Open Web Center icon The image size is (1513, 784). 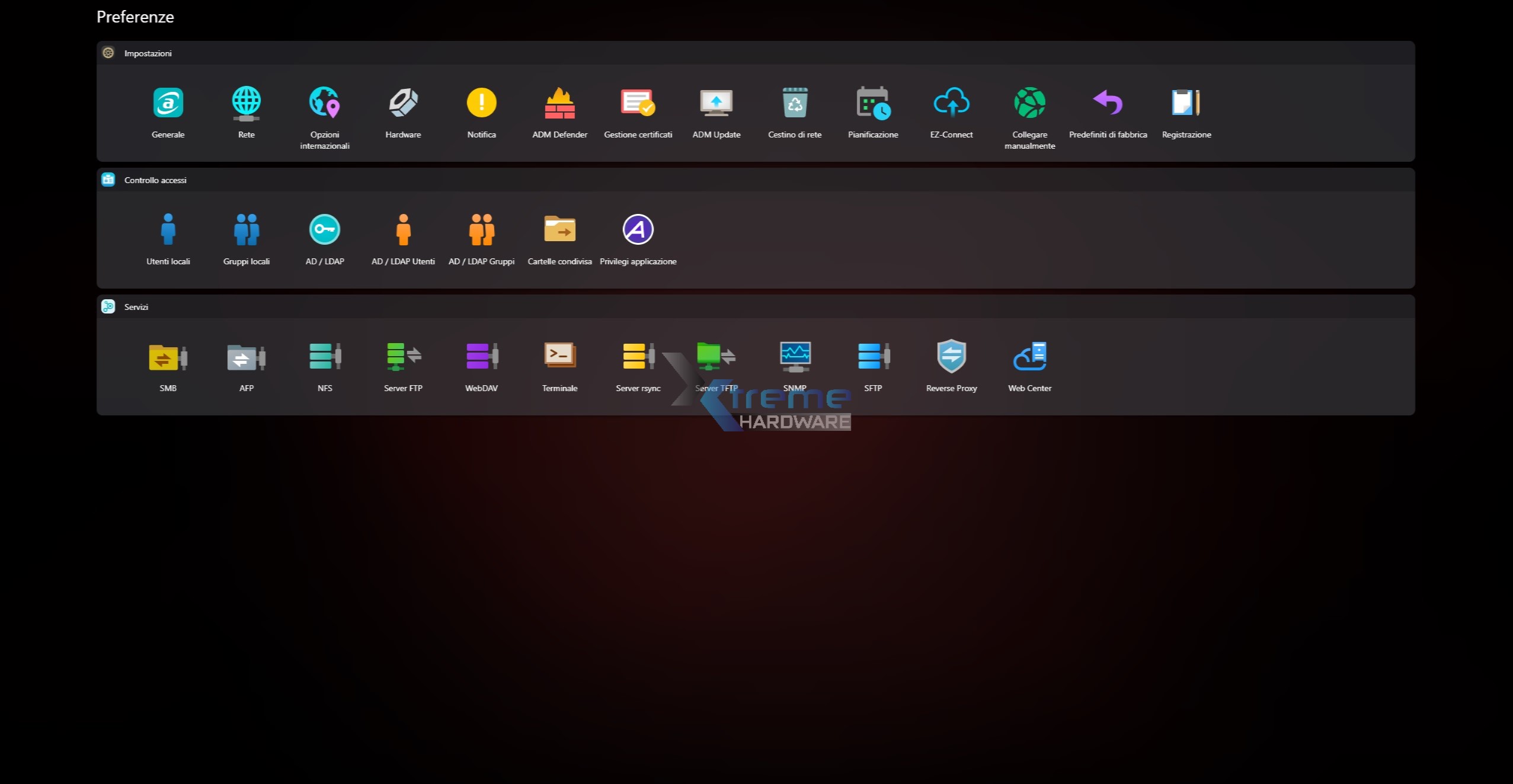pos(1029,357)
